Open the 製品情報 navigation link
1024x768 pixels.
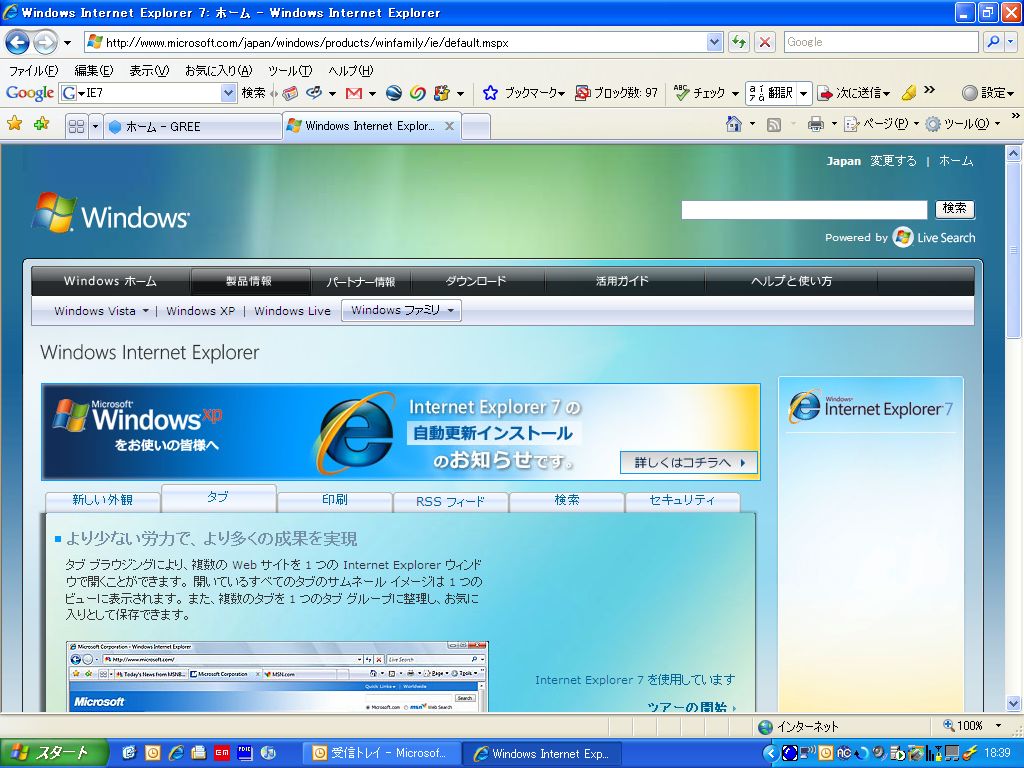pos(249,281)
